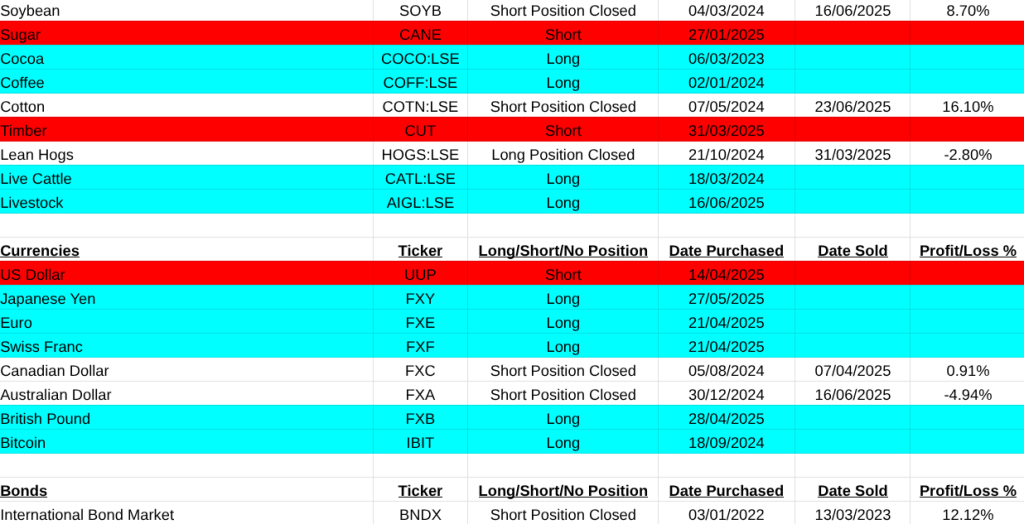Click the underlined Currencies section header
The width and height of the screenshot is (1024, 524).
coord(40,251)
